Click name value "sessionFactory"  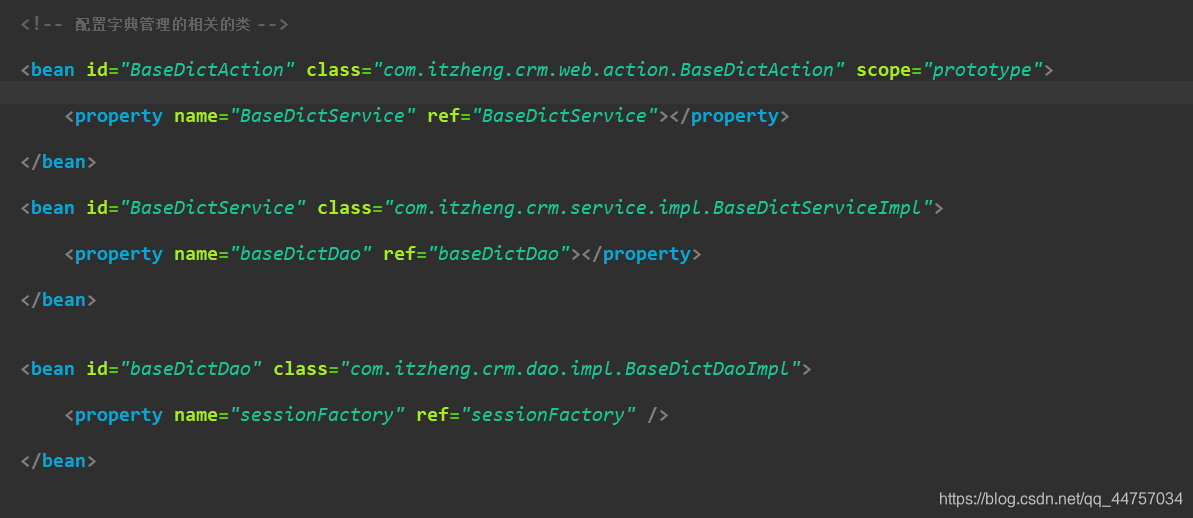coord(317,415)
